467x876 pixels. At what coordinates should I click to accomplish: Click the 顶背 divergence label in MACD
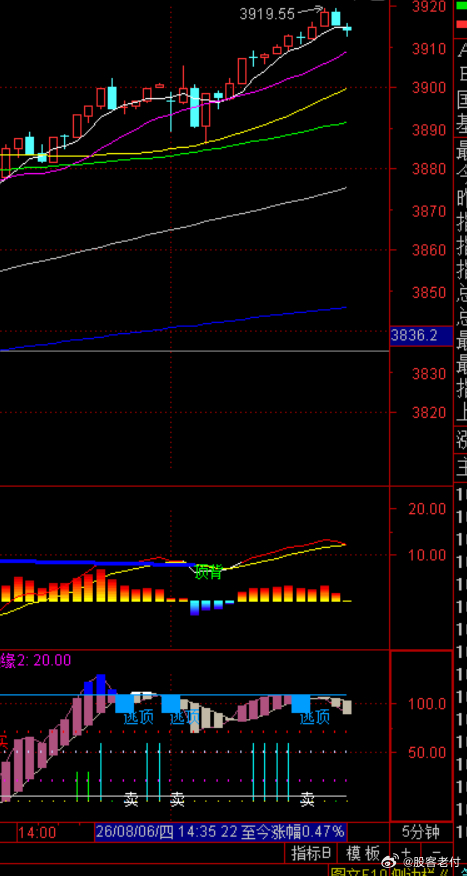pyautogui.click(x=208, y=572)
